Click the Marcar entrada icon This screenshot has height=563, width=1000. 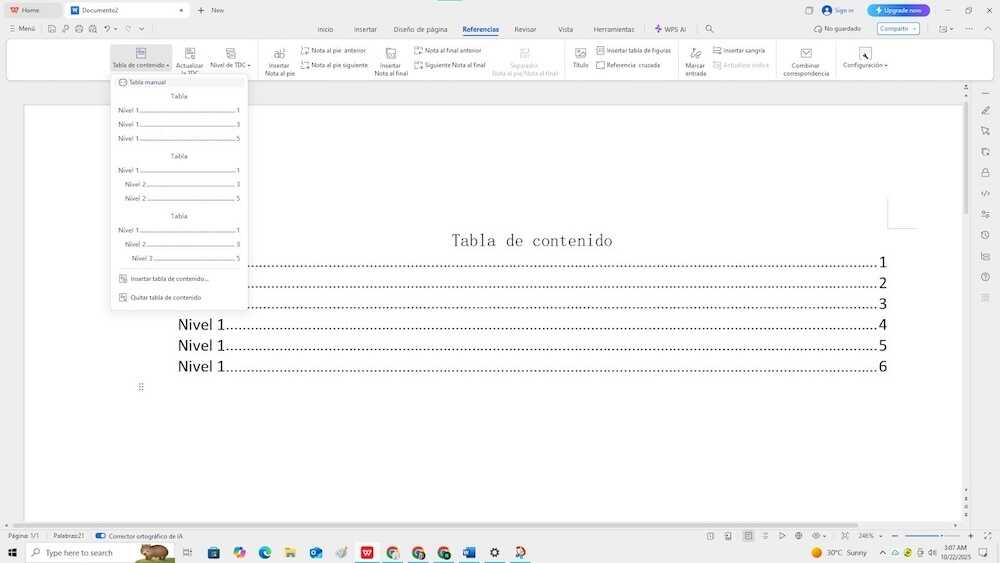[695, 53]
